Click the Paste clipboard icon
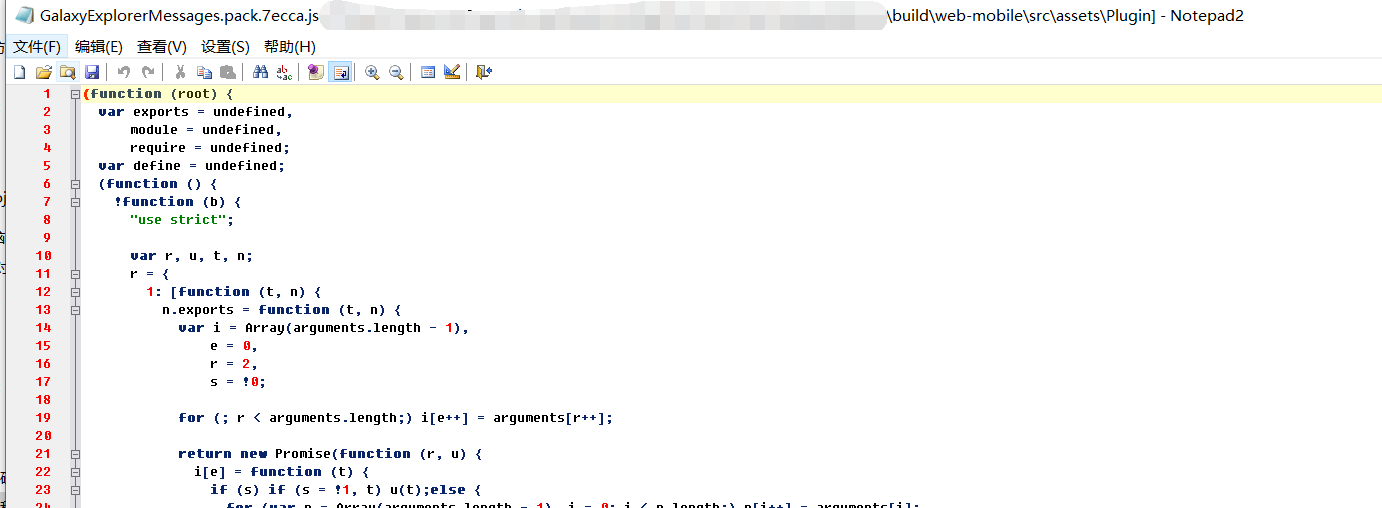The image size is (1382, 508). 228,72
